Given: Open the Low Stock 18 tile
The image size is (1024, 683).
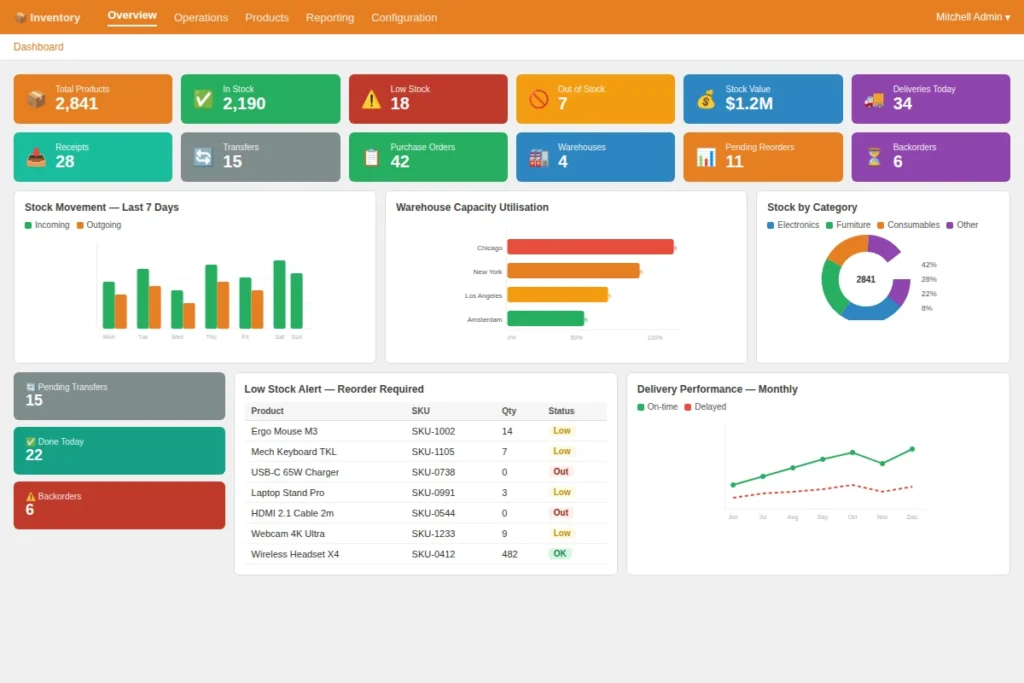Looking at the screenshot, I should tap(428, 99).
